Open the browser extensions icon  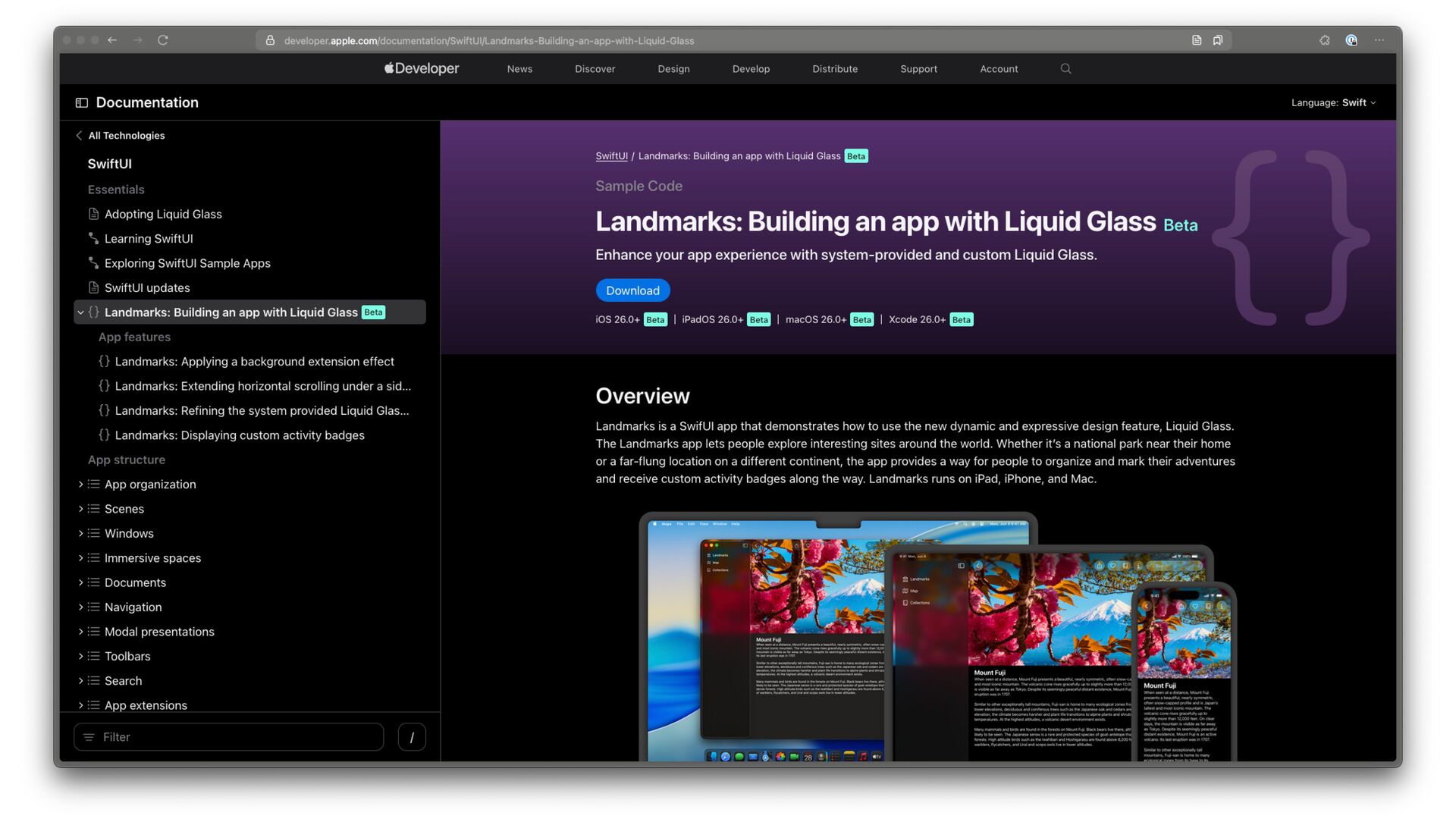click(x=1325, y=40)
